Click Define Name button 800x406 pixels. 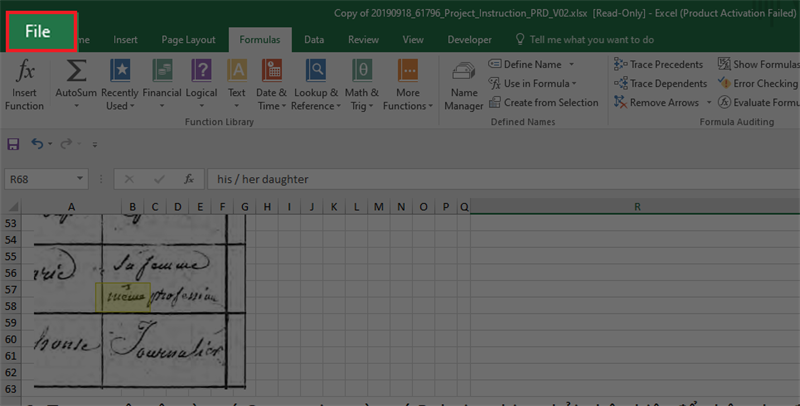click(x=526, y=64)
